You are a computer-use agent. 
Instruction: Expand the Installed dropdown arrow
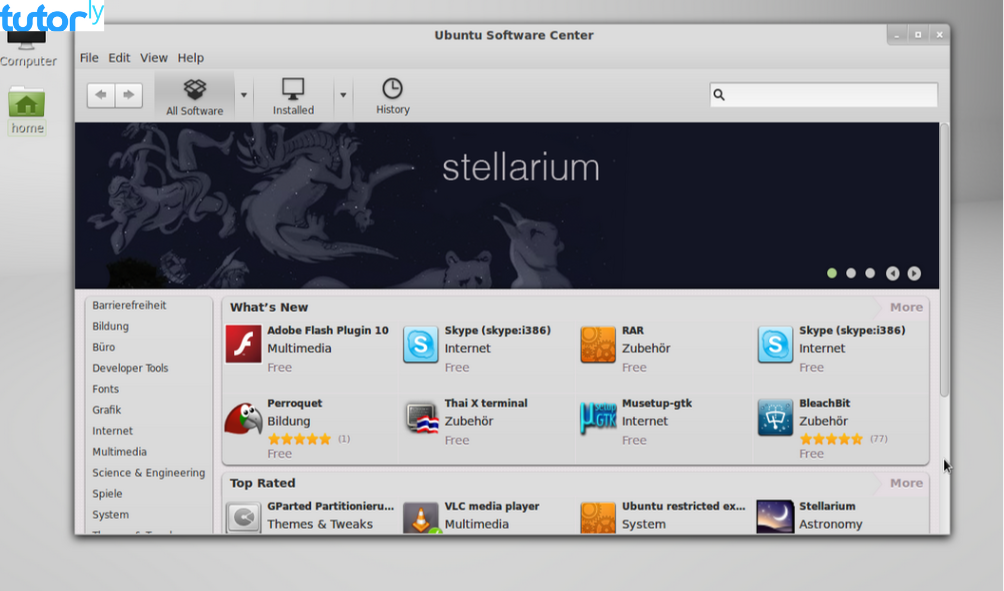[x=343, y=95]
